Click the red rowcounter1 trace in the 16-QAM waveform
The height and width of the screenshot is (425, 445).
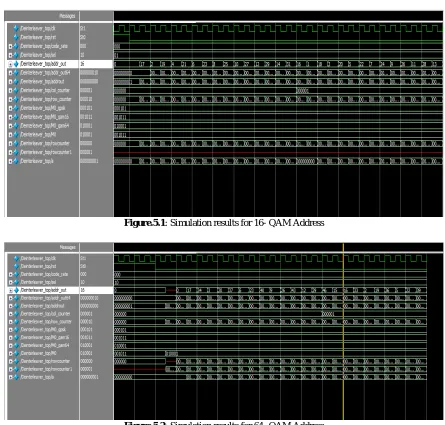coord(278,152)
